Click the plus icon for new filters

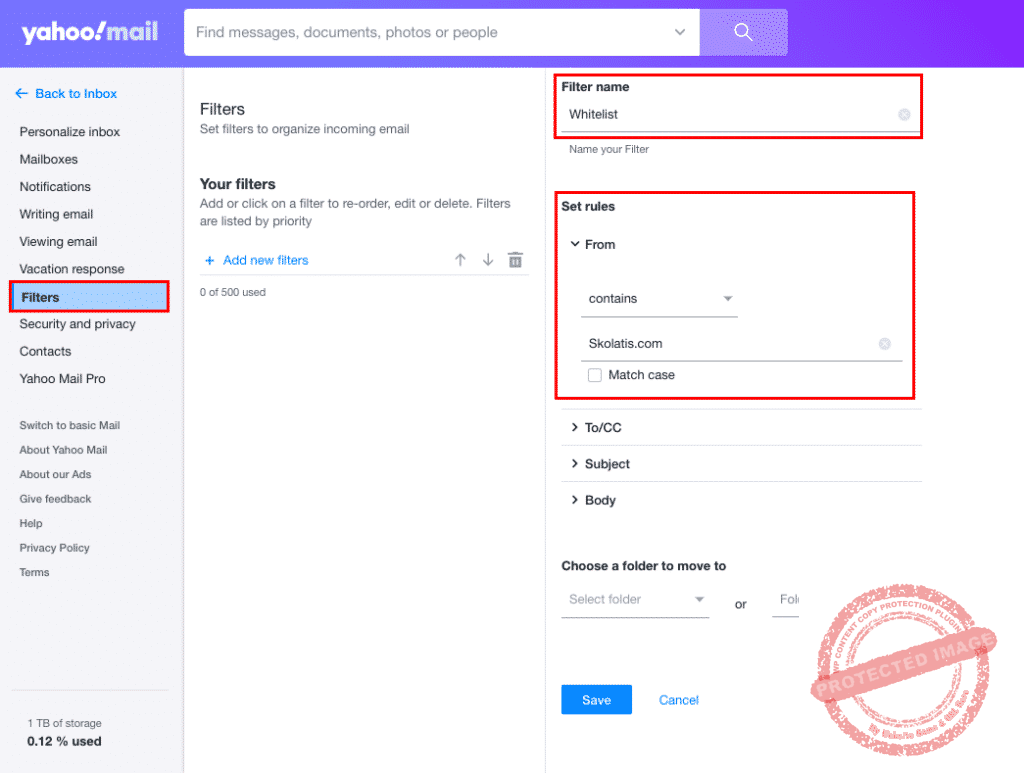[210, 261]
